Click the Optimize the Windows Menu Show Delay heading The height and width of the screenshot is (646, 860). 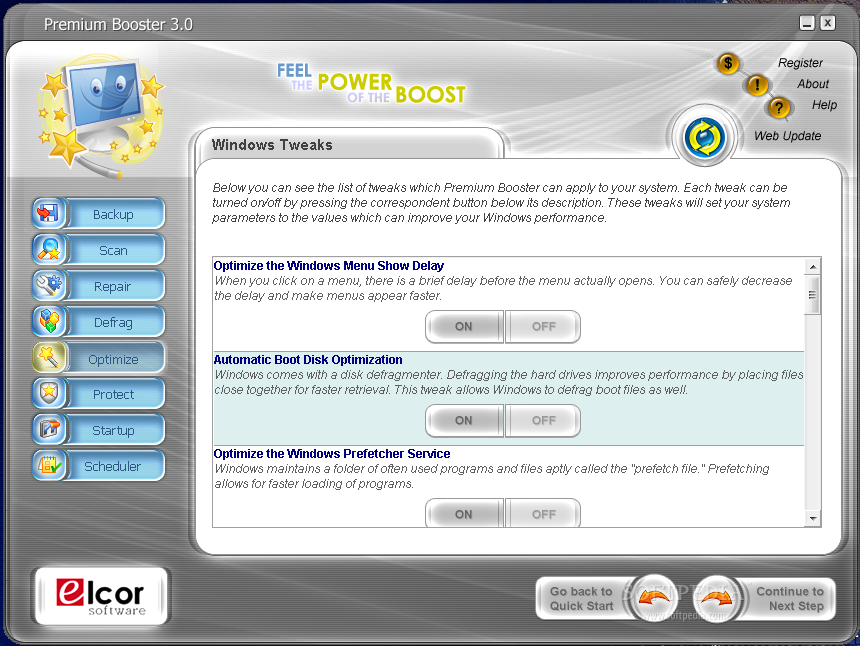pos(329,265)
